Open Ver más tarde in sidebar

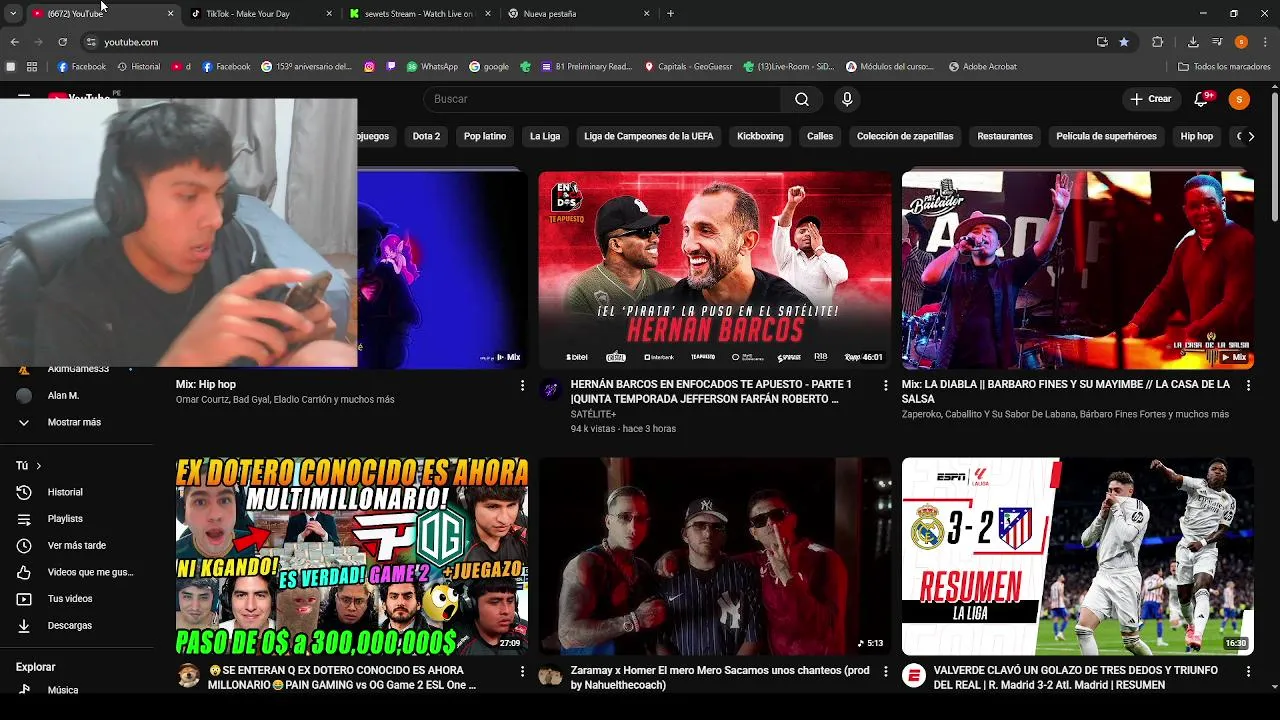point(77,545)
